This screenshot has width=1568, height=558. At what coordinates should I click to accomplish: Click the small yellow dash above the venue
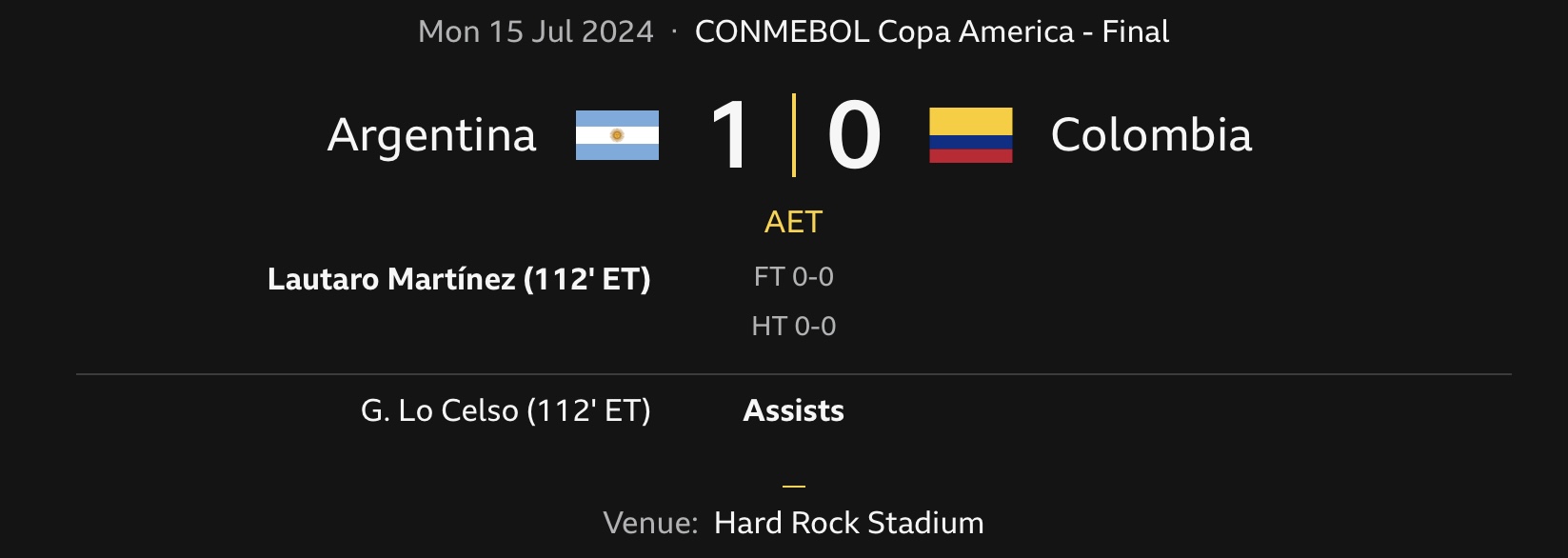point(793,486)
